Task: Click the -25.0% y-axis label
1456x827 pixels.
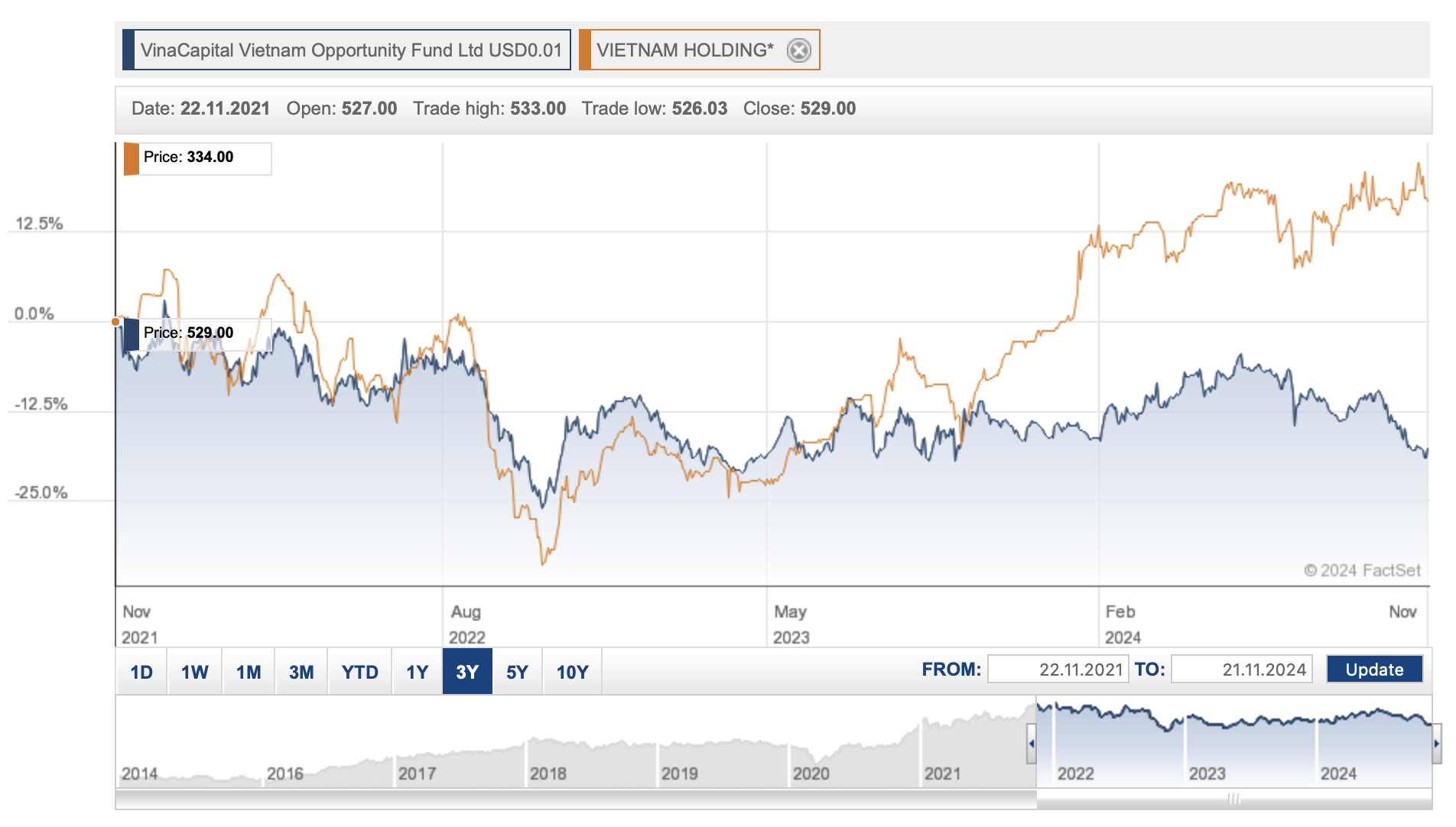Action: click(x=41, y=493)
